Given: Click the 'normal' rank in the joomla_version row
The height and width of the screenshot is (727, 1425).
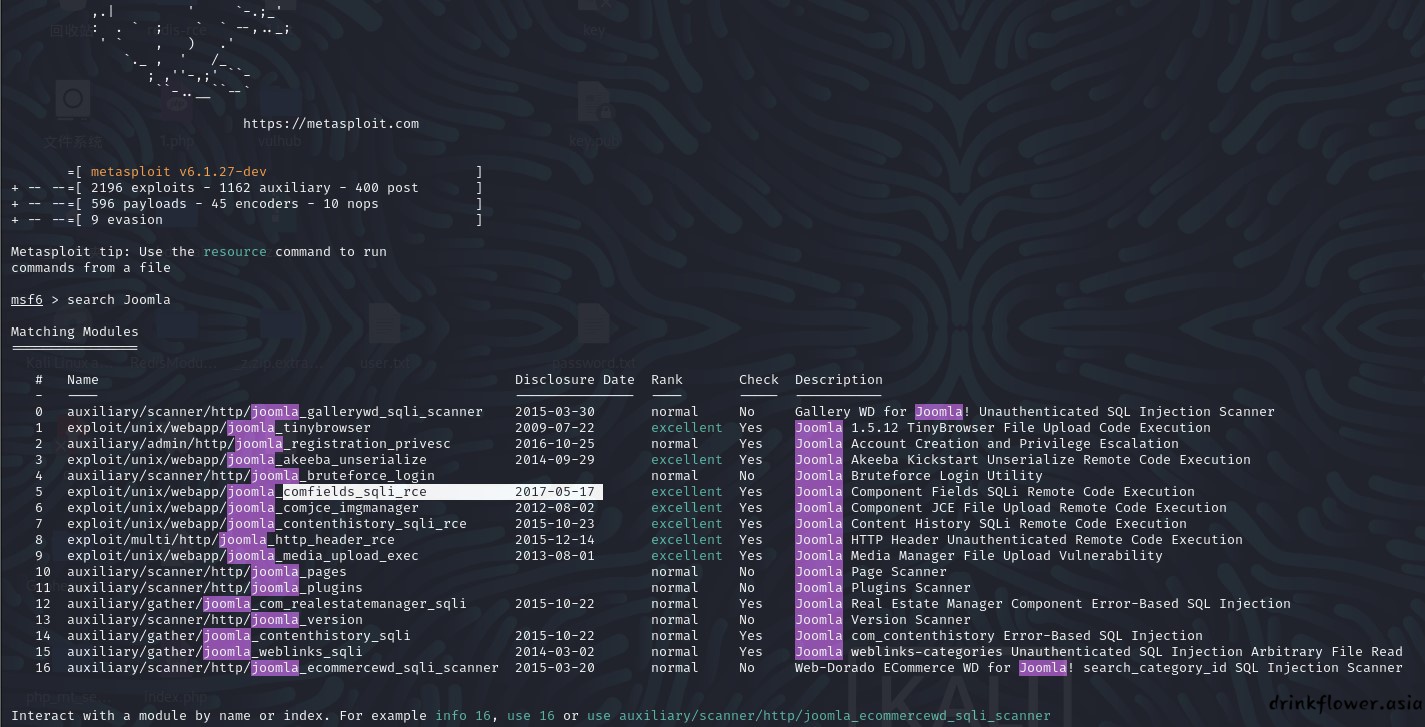Looking at the screenshot, I should tap(675, 620).
